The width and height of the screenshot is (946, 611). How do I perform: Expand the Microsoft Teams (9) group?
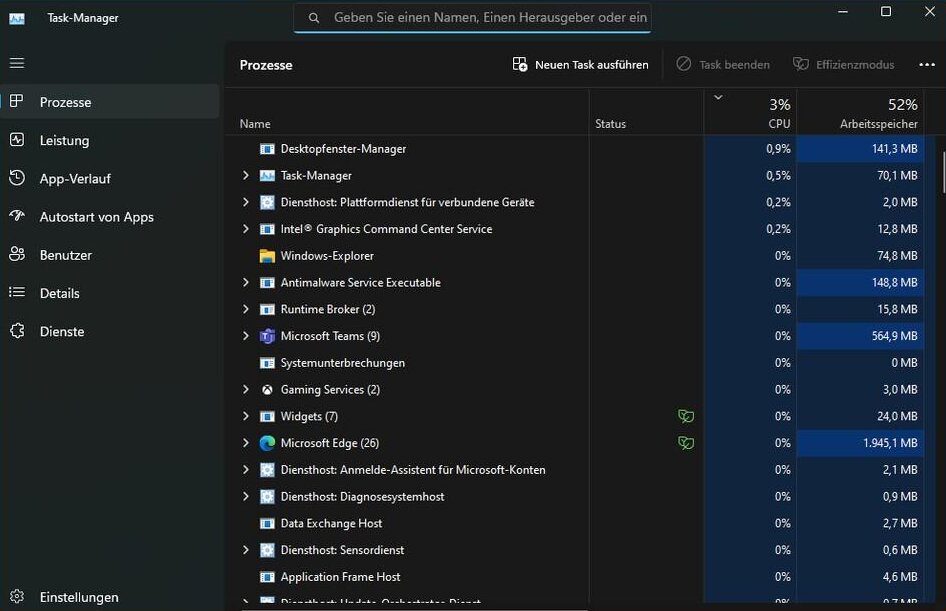(x=246, y=336)
